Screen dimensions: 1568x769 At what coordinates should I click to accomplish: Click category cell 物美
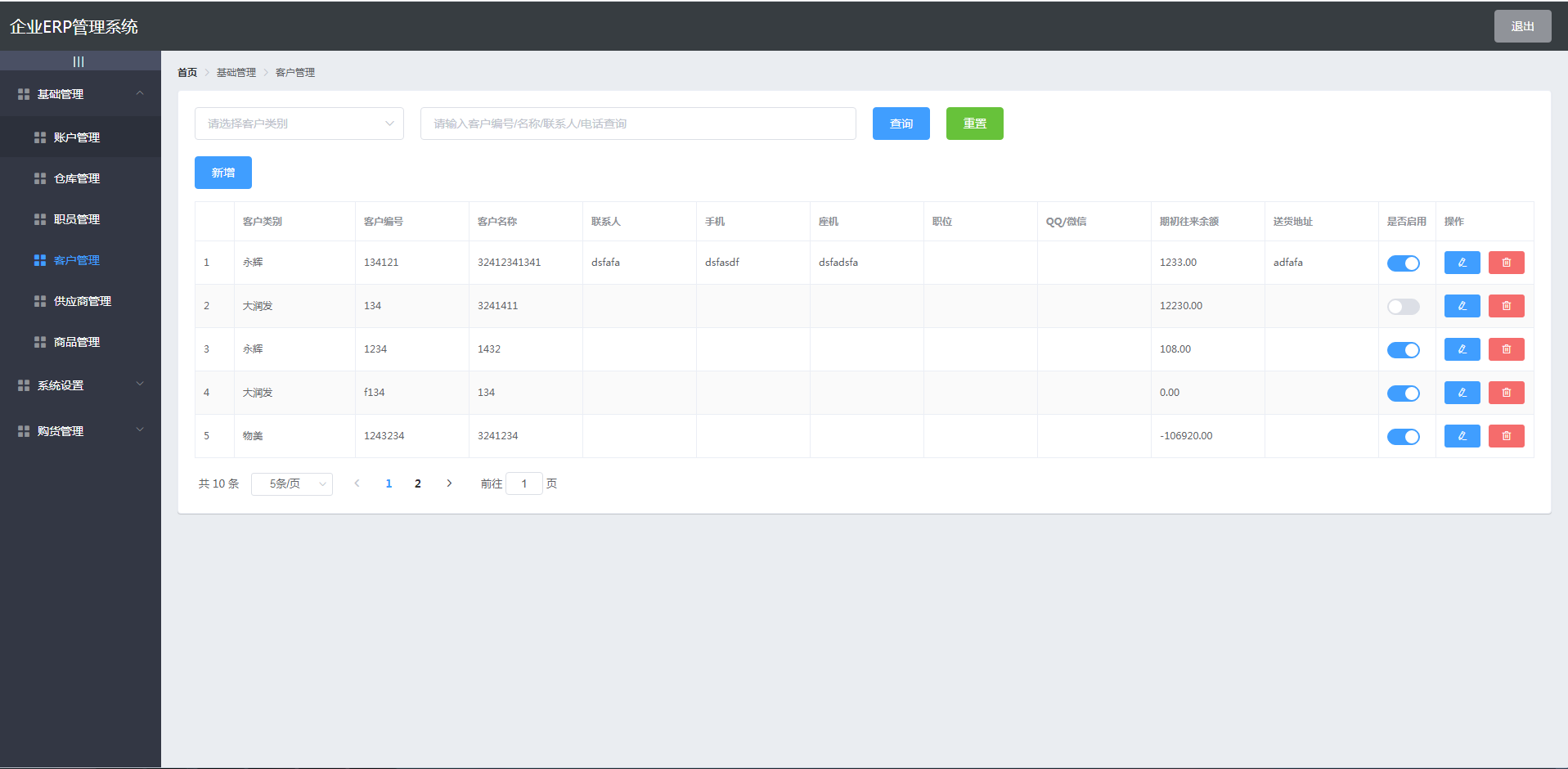point(253,436)
